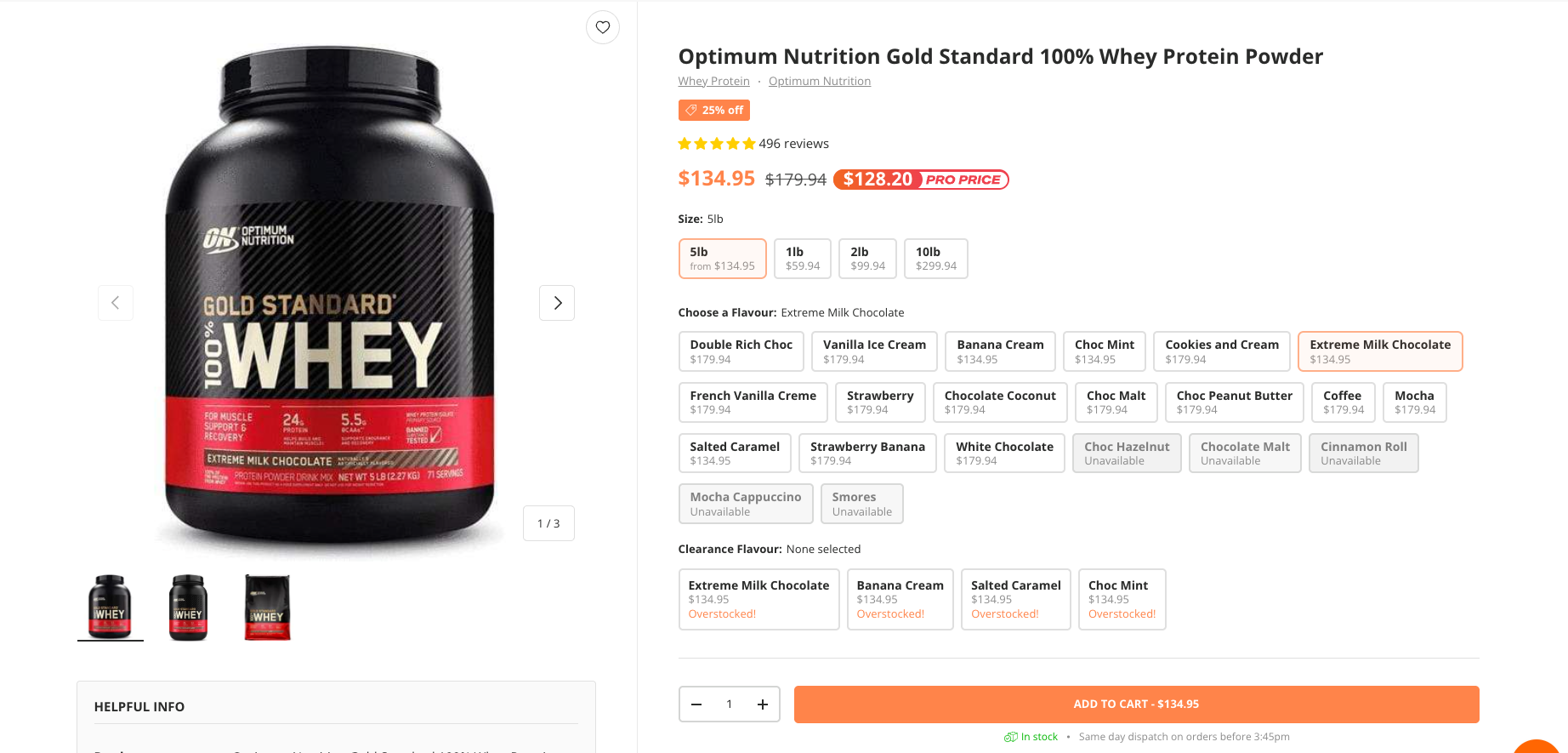This screenshot has width=1568, height=753.
Task: Choose clearance flavour Salted Caramel
Action: coord(1015,599)
